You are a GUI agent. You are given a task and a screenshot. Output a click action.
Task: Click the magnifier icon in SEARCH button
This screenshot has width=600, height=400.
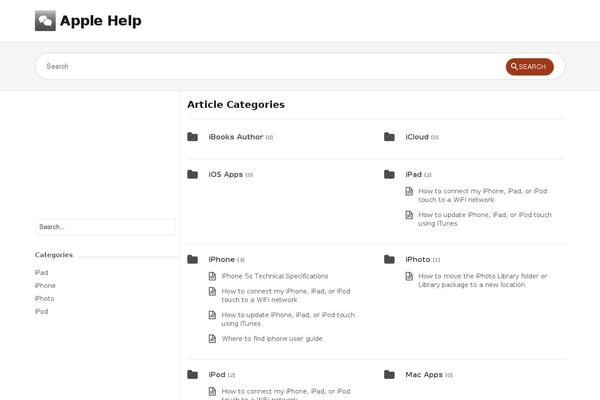[x=514, y=67]
